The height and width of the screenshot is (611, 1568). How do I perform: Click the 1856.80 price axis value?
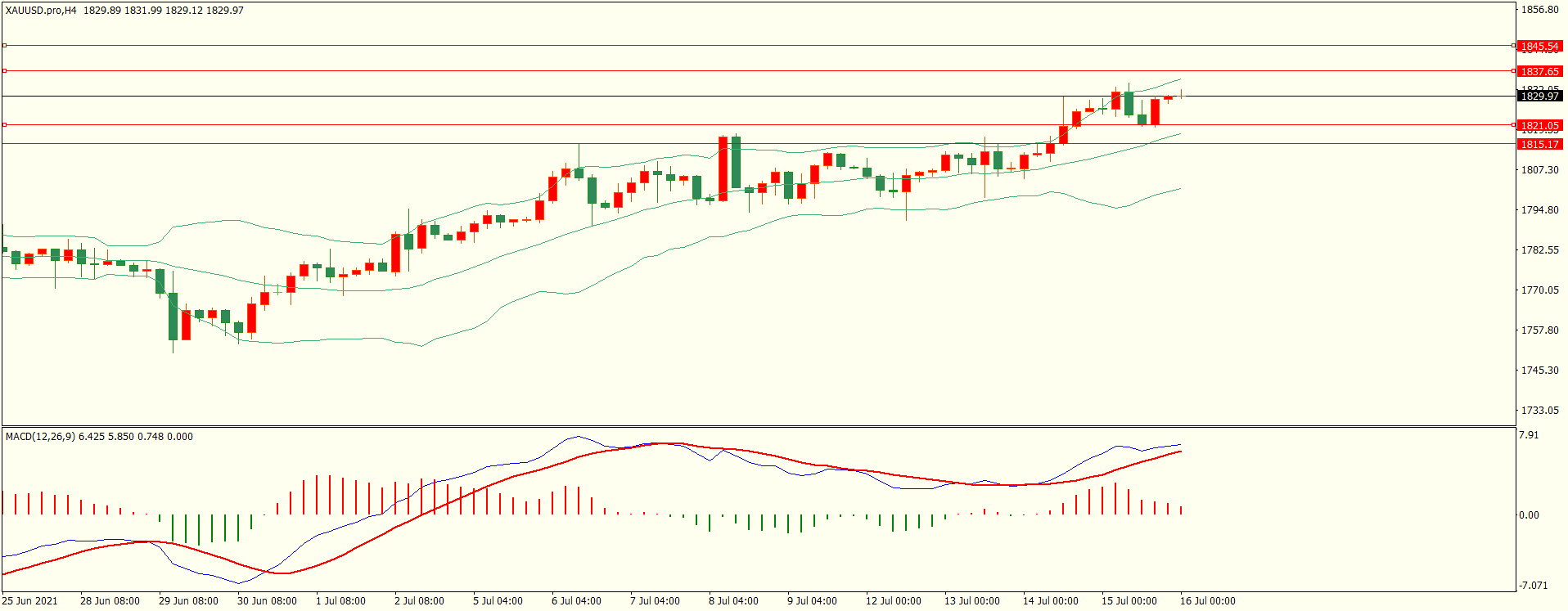(1539, 10)
